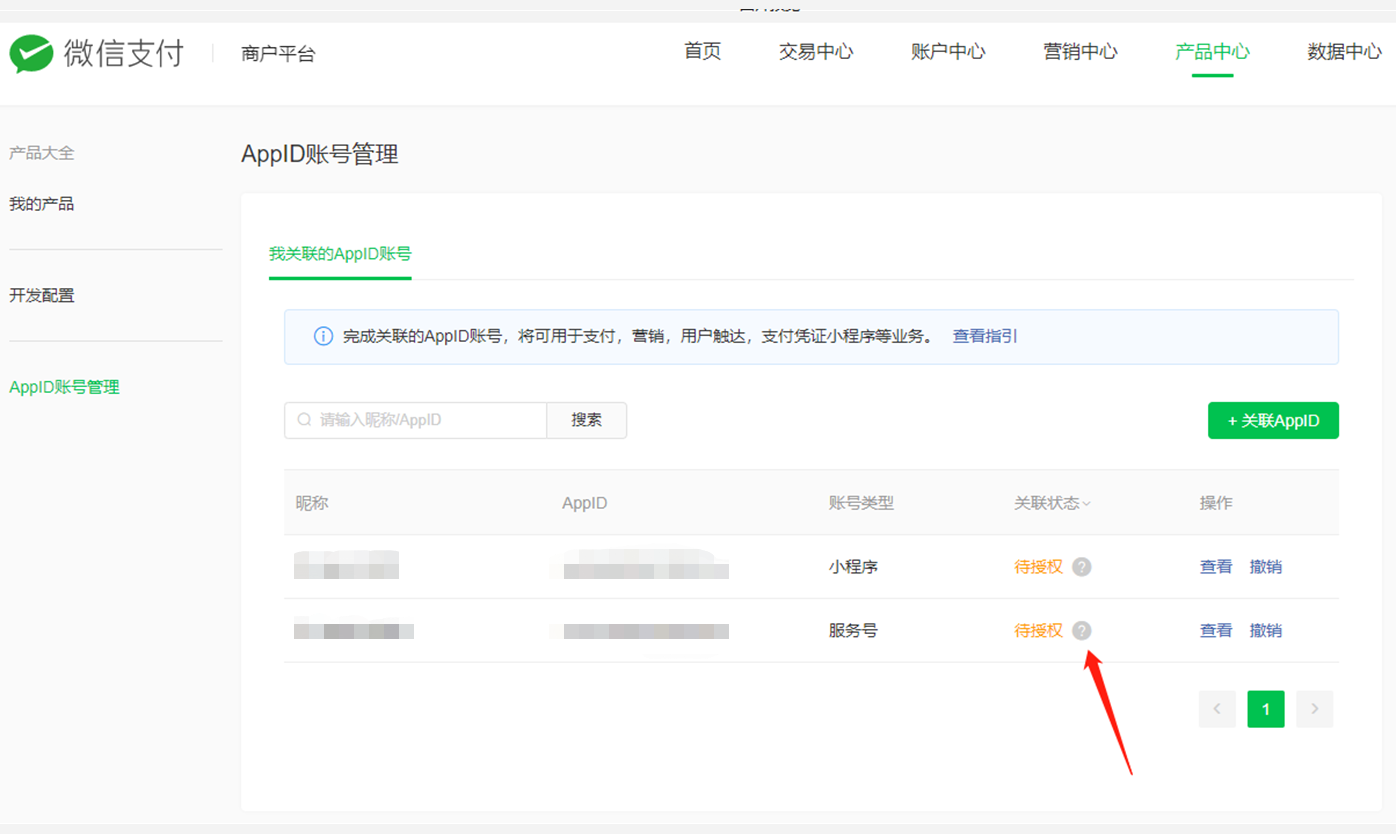Select 开发配置 in the left sidebar

(42, 296)
